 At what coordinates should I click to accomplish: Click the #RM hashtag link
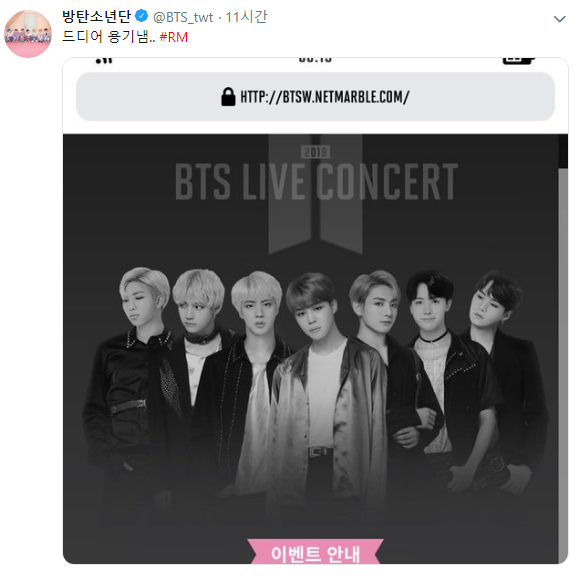pyautogui.click(x=173, y=37)
